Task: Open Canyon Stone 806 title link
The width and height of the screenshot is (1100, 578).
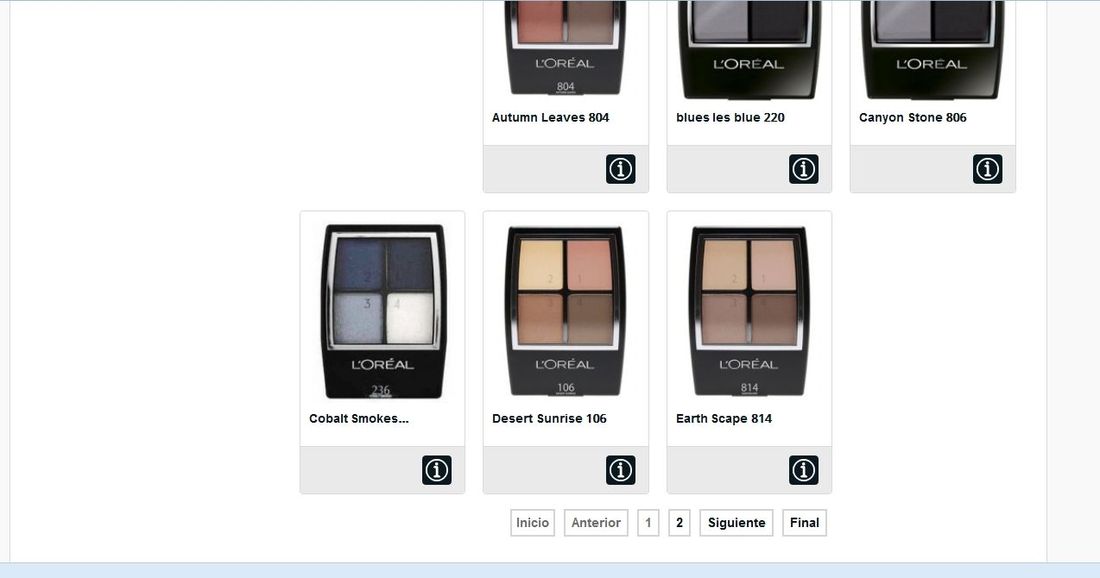Action: [913, 118]
